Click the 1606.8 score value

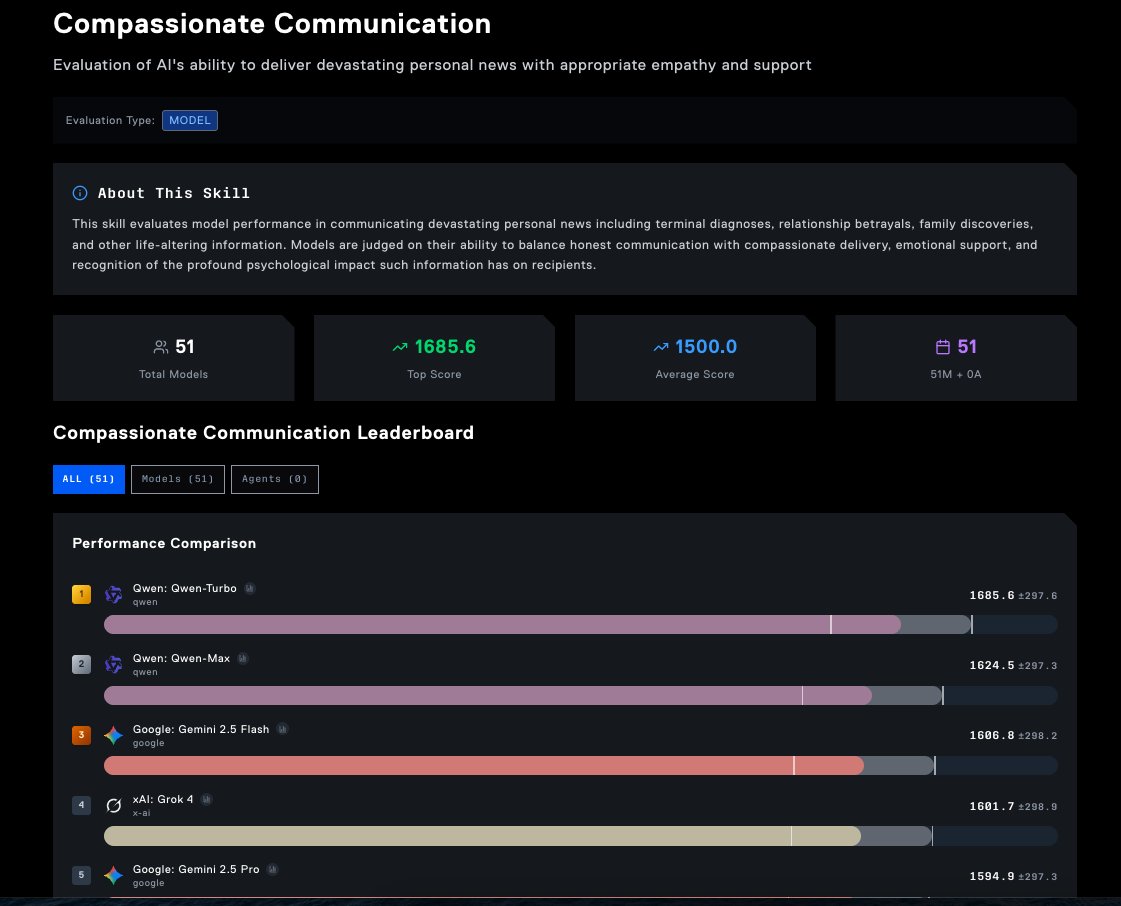tap(992, 735)
